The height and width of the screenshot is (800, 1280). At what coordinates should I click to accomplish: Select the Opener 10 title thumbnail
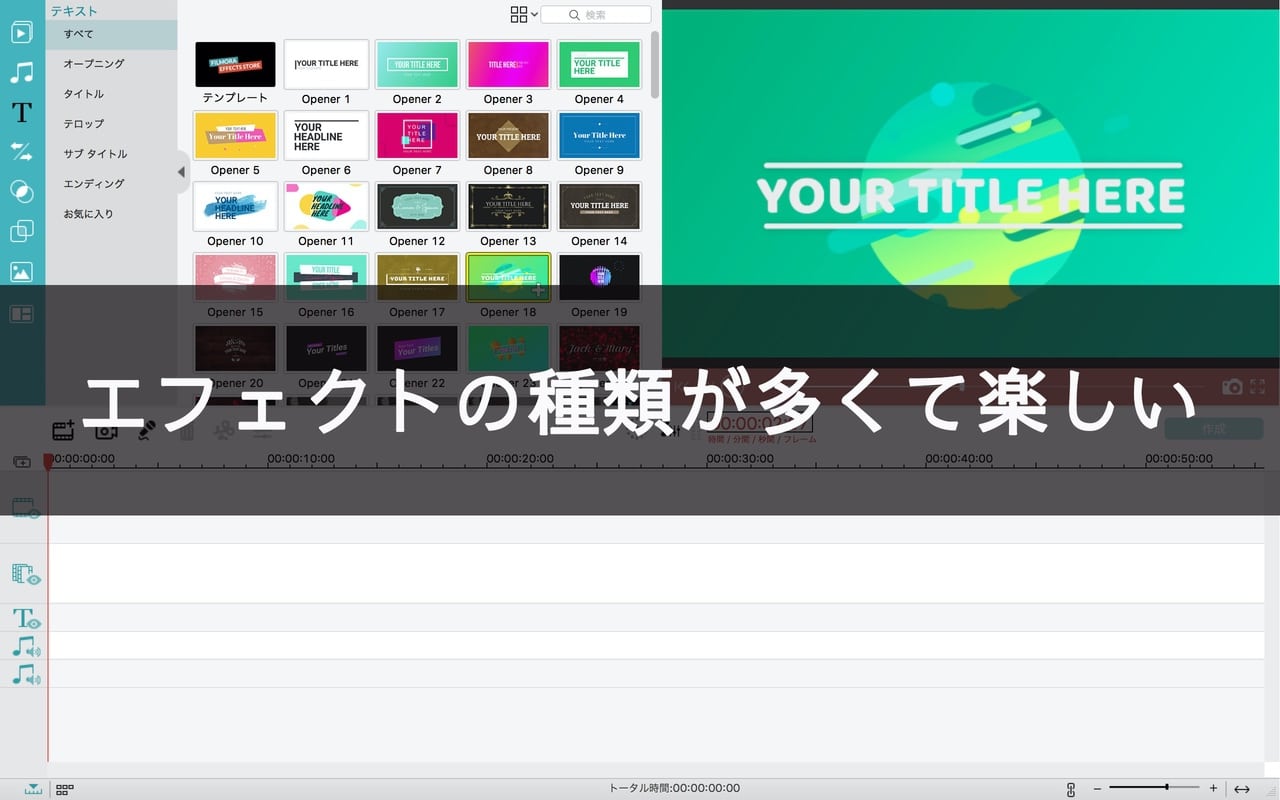235,206
